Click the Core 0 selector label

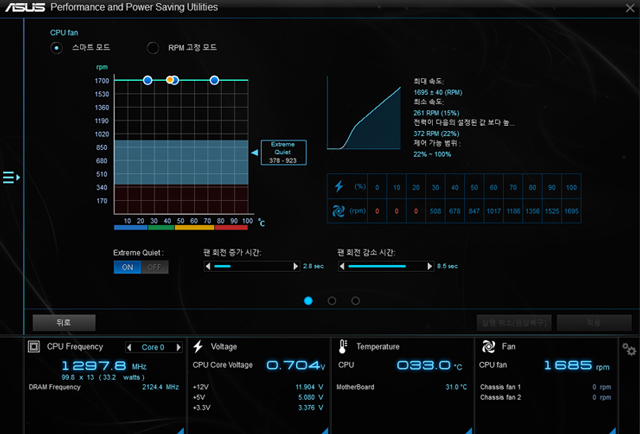[x=153, y=347]
